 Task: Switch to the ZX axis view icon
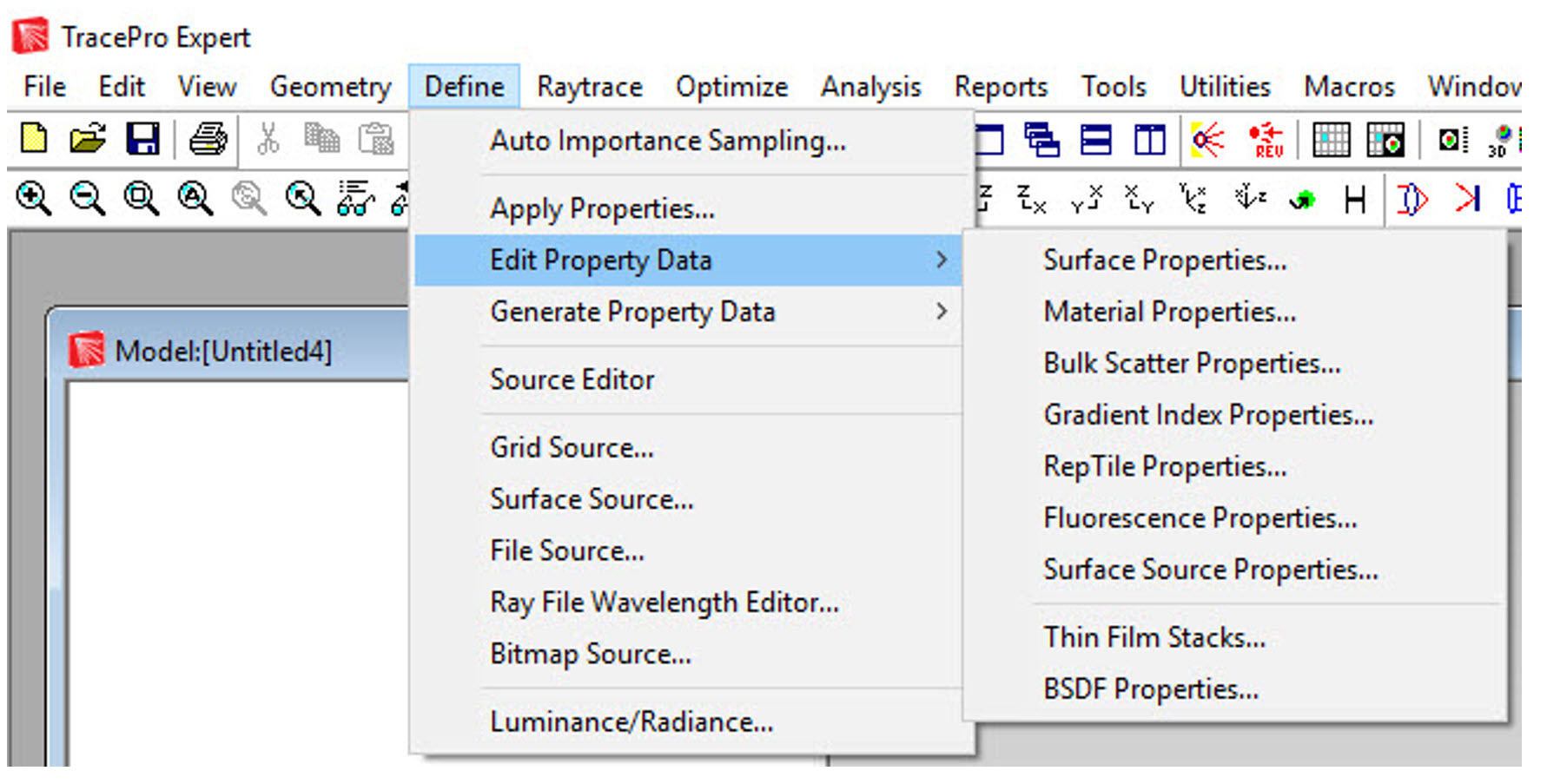[x=1032, y=199]
